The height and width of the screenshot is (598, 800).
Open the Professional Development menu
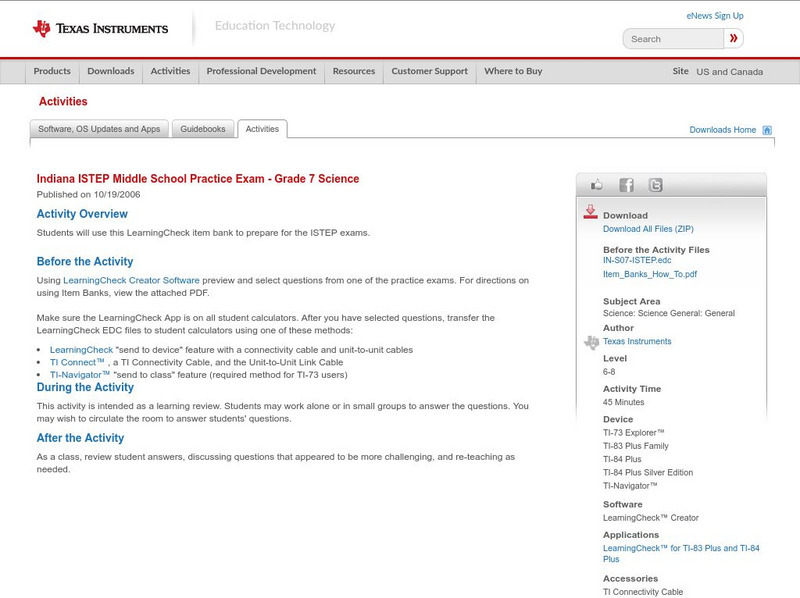click(261, 71)
